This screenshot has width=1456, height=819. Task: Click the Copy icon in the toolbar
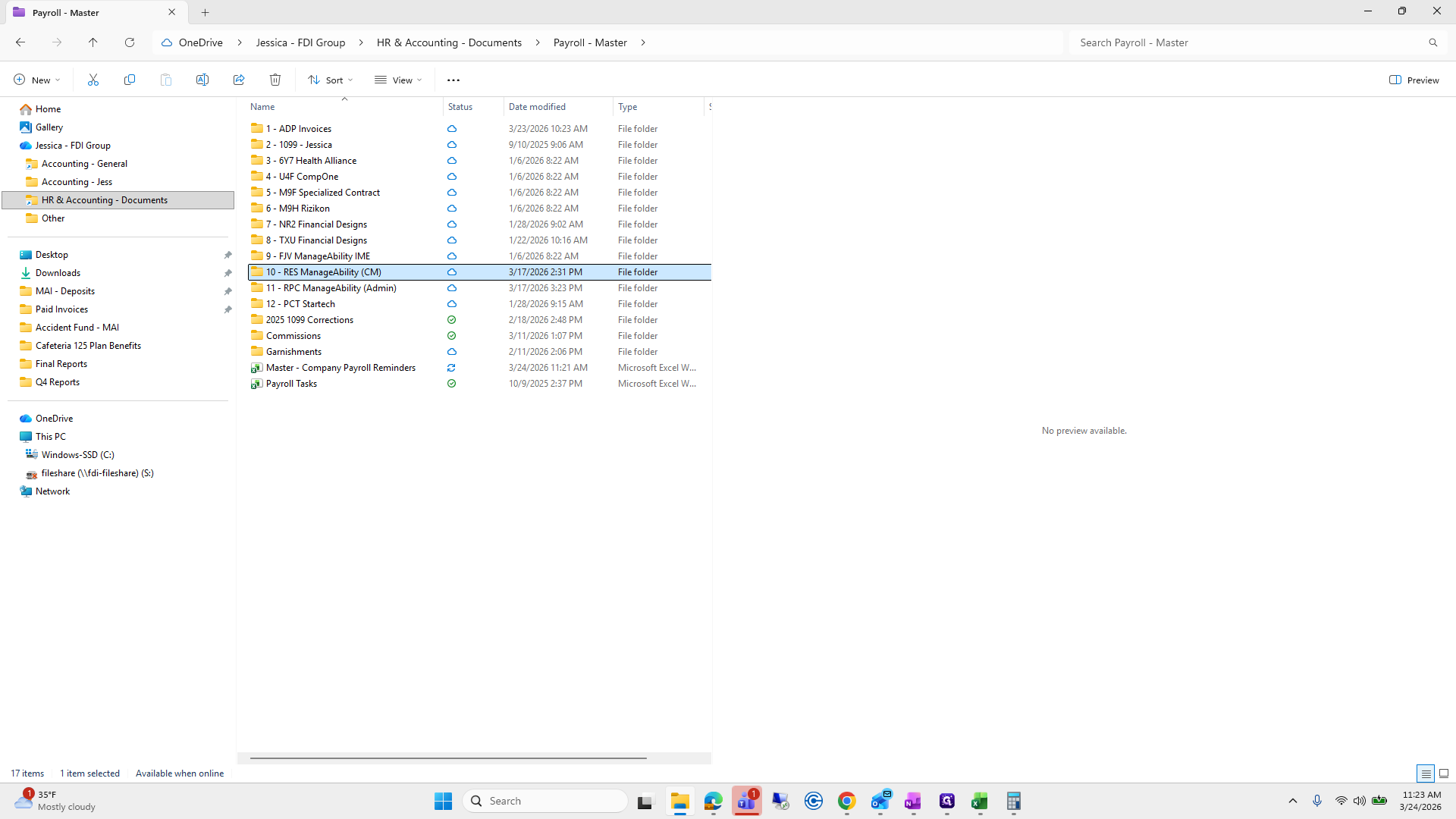(129, 80)
